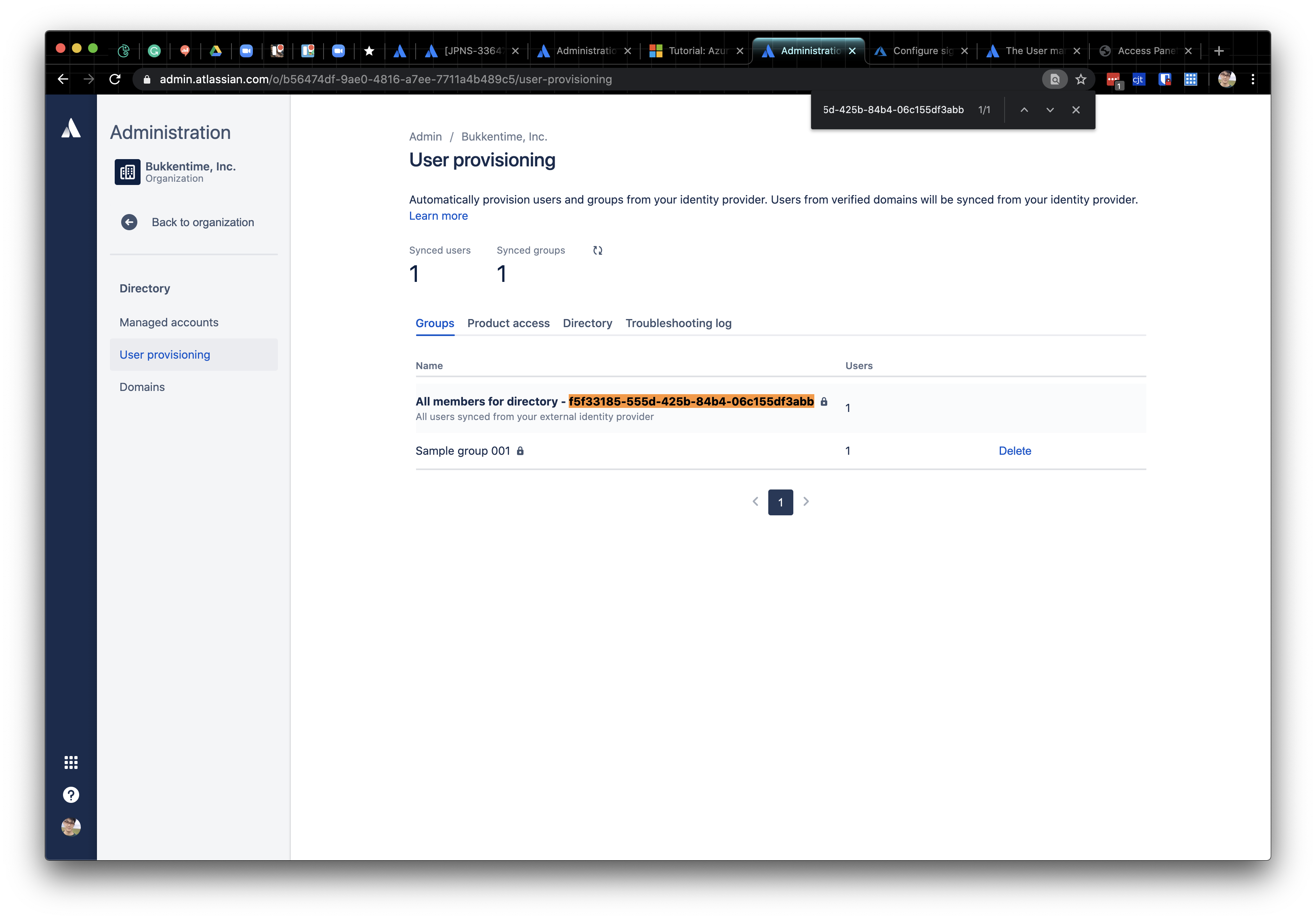Click the lock icon next to Sample group 001
1316x920 pixels.
(x=520, y=451)
